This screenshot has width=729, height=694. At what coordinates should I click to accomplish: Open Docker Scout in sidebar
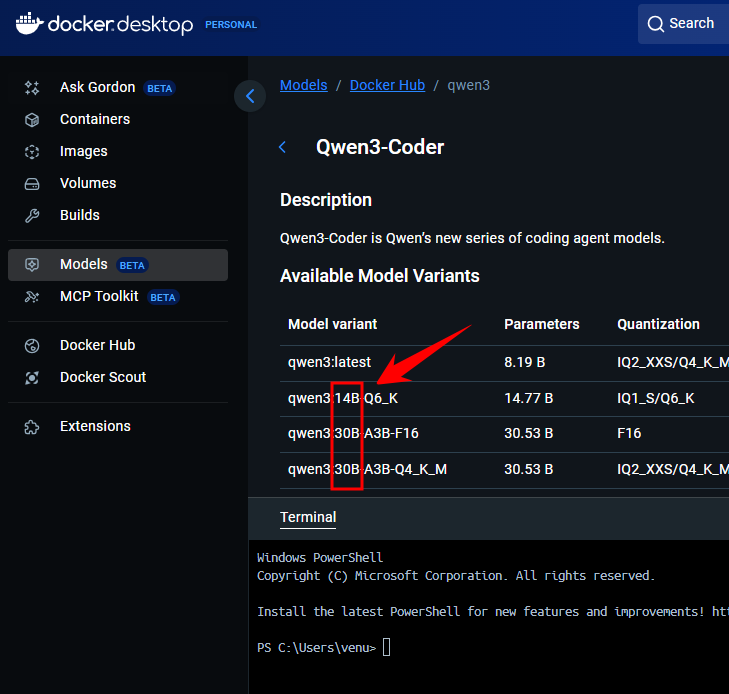click(x=118, y=377)
